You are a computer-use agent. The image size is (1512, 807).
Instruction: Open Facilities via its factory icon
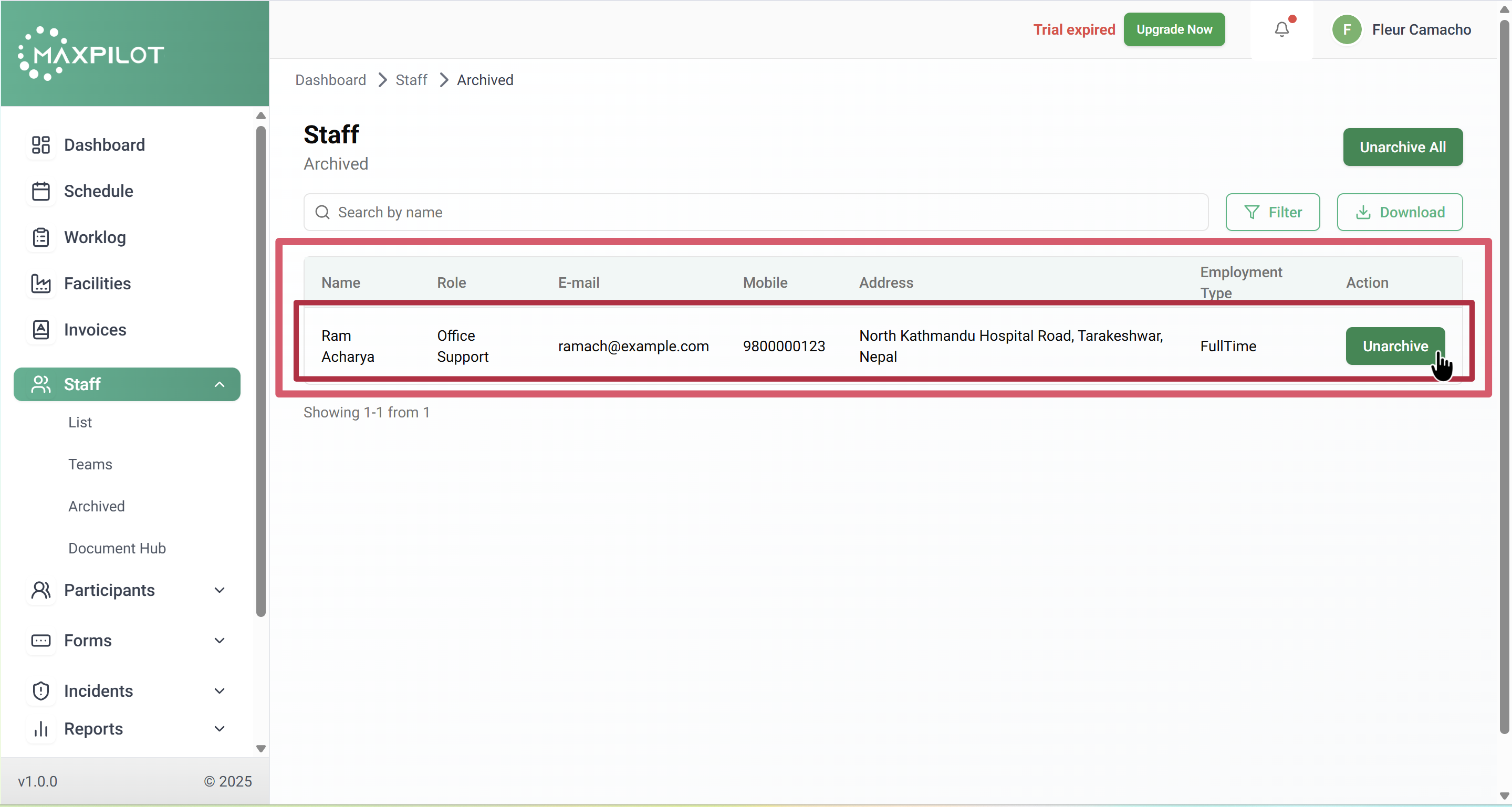click(40, 284)
